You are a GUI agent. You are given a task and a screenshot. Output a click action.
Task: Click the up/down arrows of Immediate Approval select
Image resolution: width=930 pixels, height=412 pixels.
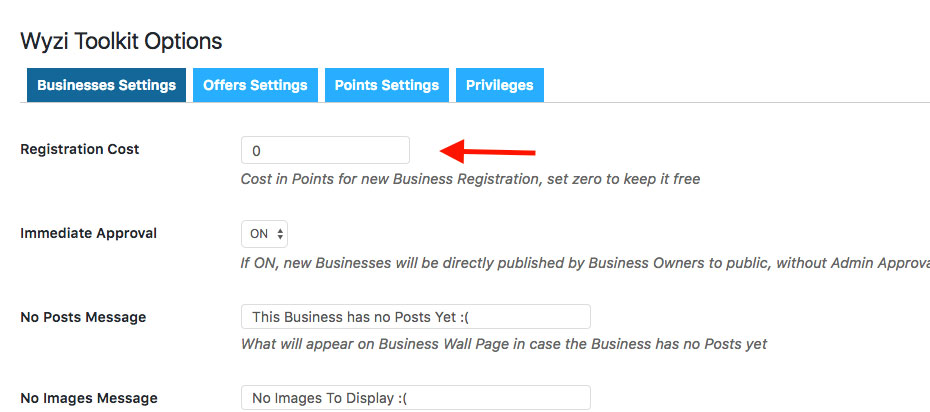[x=280, y=234]
